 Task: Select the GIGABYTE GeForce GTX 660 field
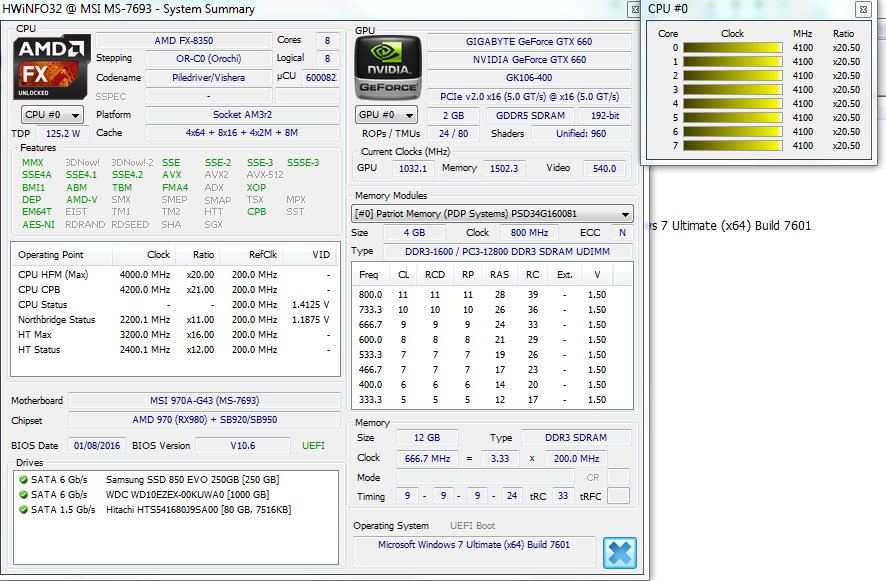(529, 42)
